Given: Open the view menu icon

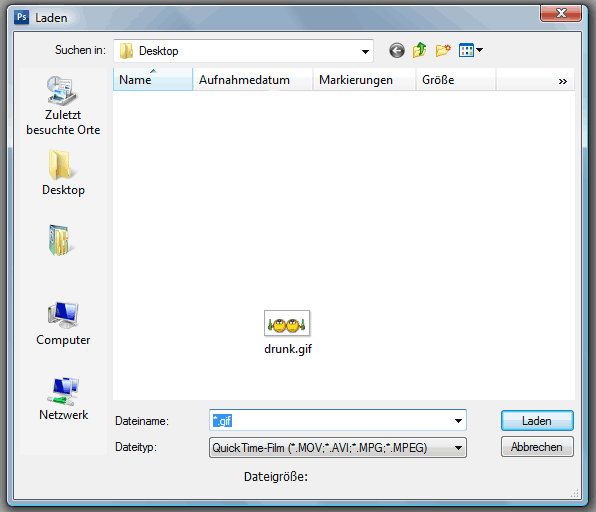Looking at the screenshot, I should click(471, 50).
